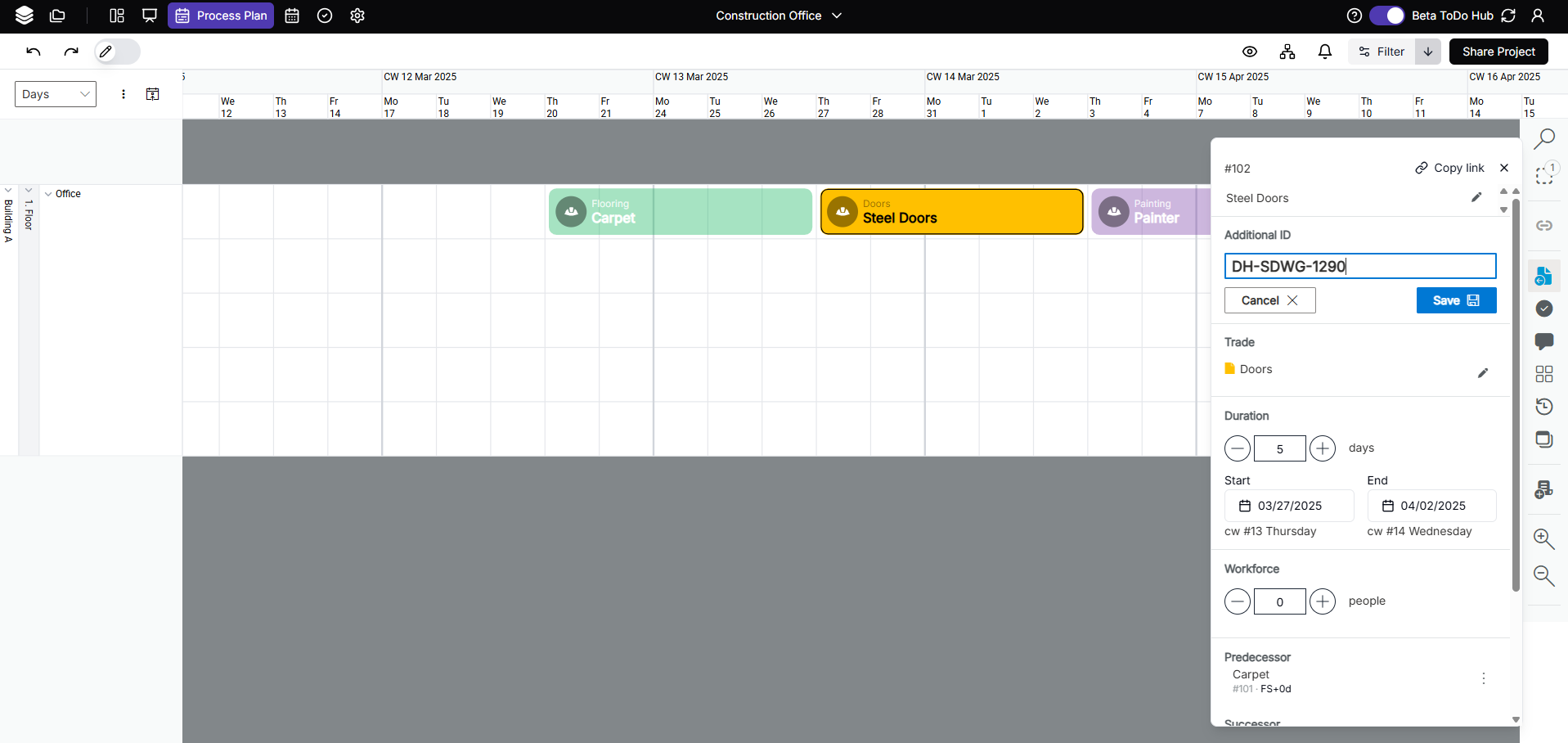The width and height of the screenshot is (1568, 743).
Task: Click the zoom out magnifier icon
Action: pyautogui.click(x=1543, y=576)
